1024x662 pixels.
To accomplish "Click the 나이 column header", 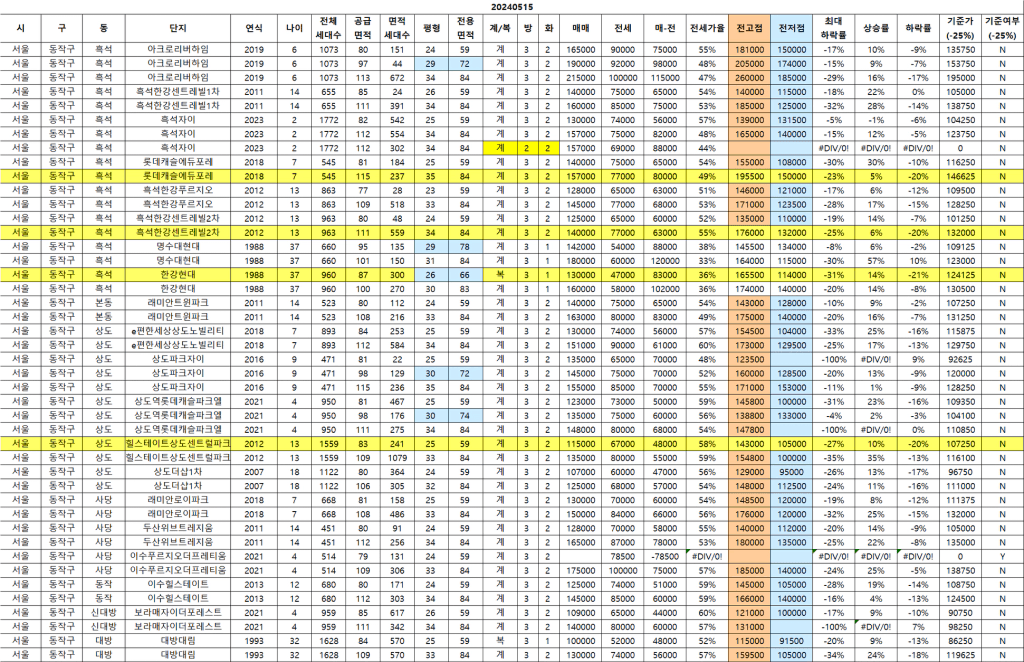I will (x=295, y=28).
